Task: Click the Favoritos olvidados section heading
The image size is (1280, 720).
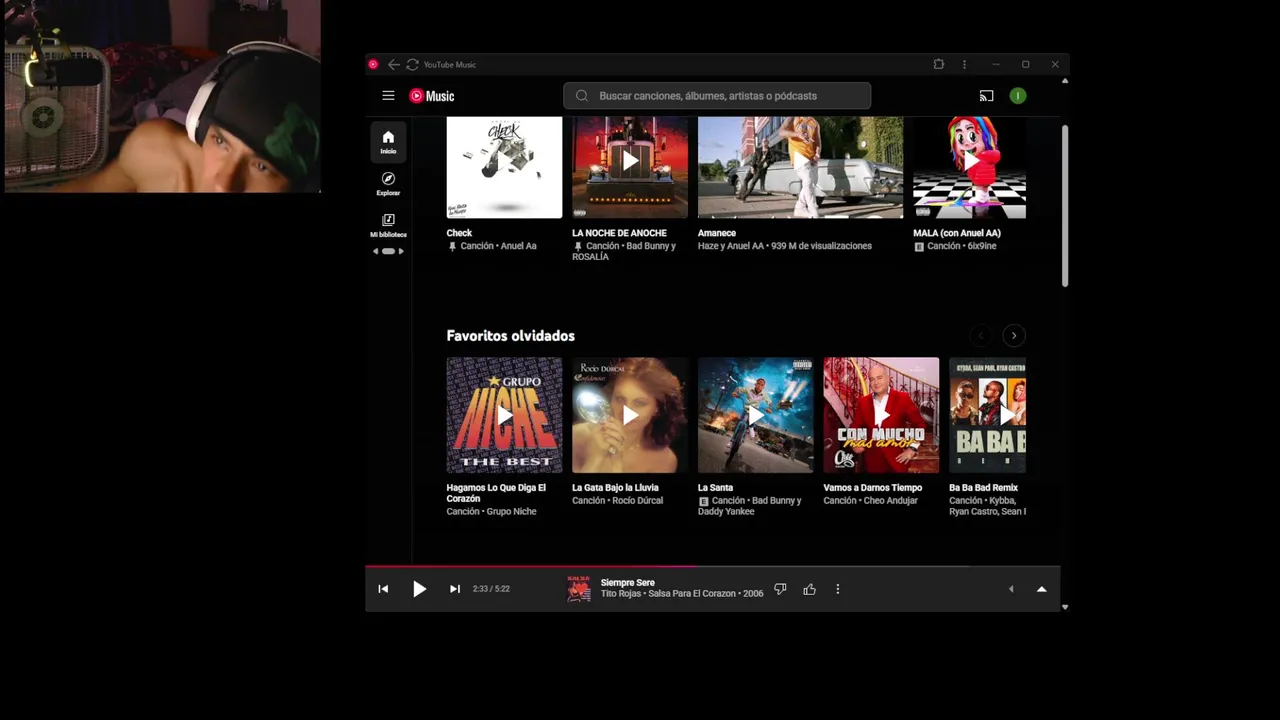Action: click(x=510, y=336)
